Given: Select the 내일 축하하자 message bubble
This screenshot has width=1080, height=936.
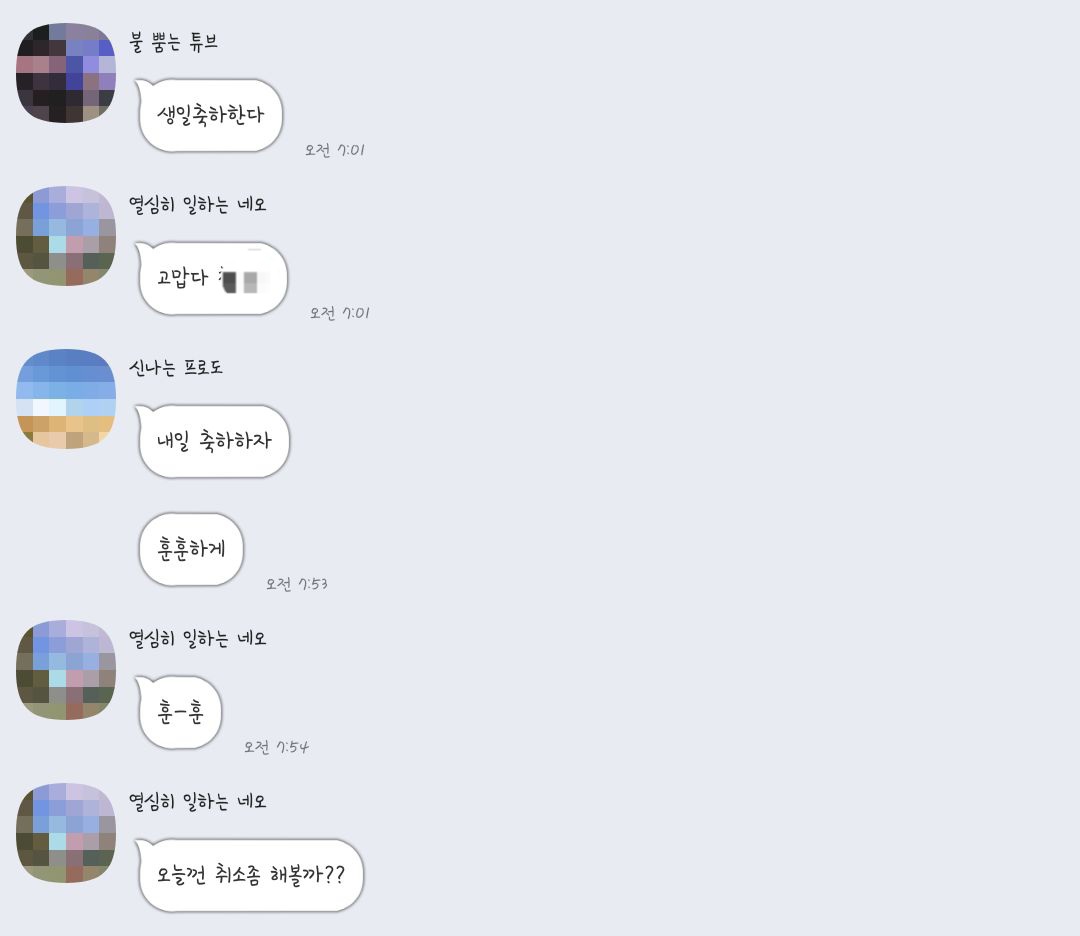Looking at the screenshot, I should [213, 441].
